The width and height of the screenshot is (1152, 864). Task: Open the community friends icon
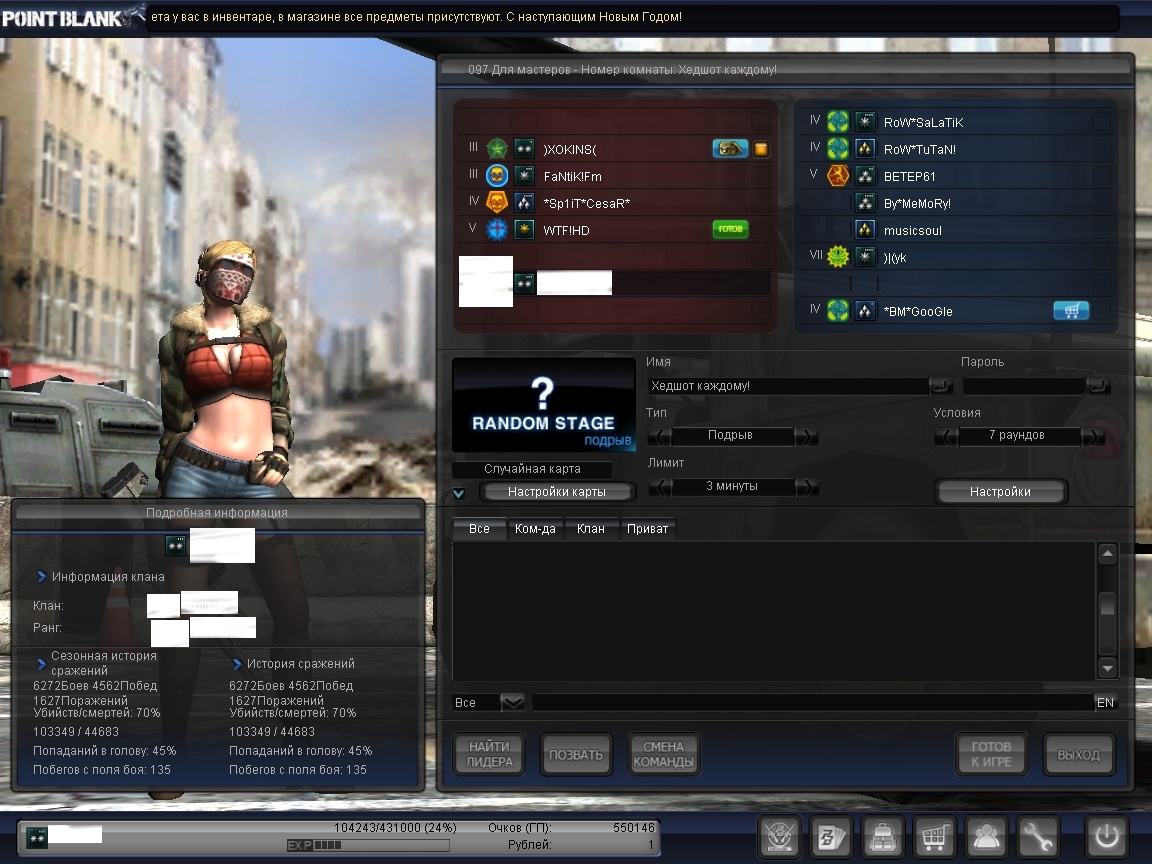(986, 836)
